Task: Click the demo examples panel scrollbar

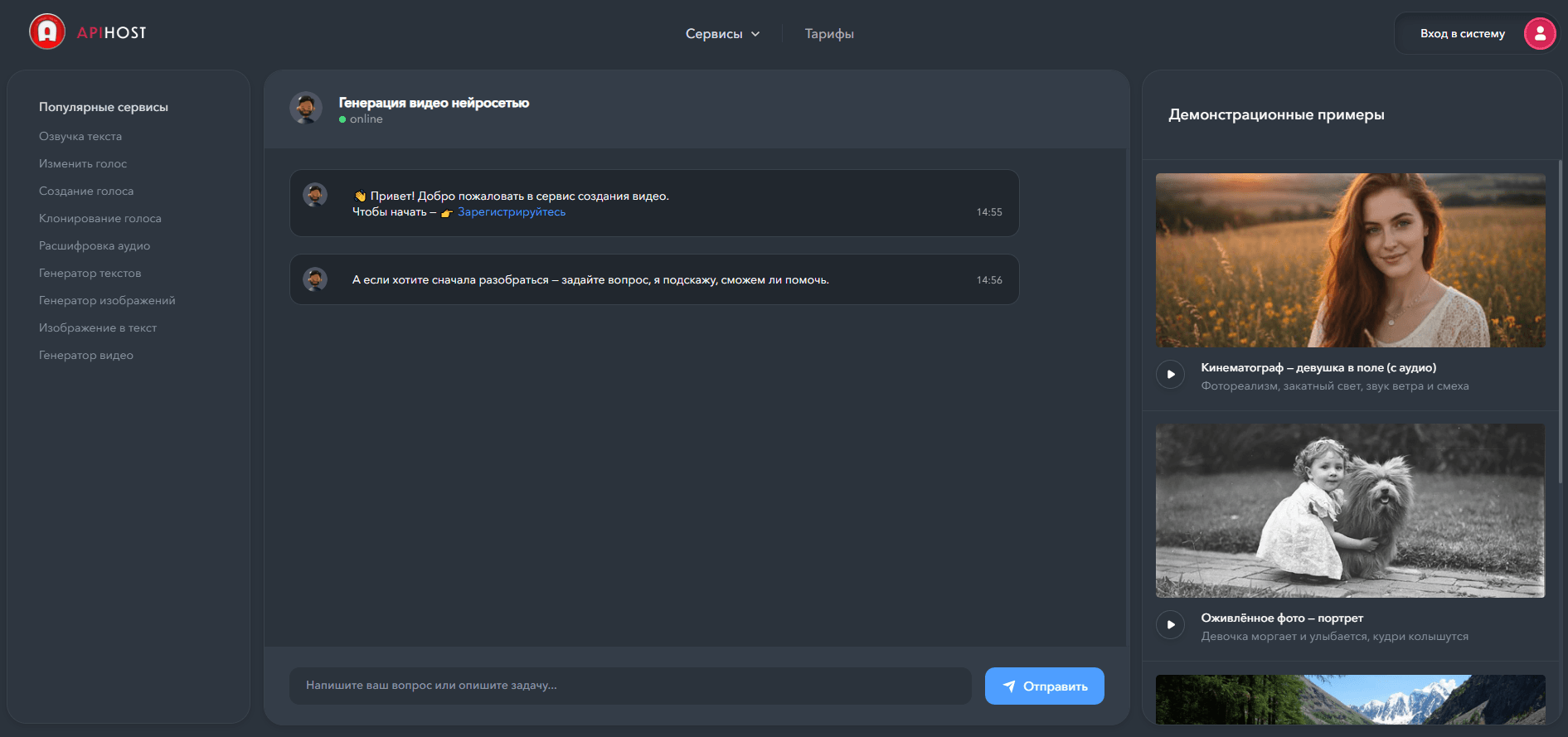Action: click(1560, 322)
